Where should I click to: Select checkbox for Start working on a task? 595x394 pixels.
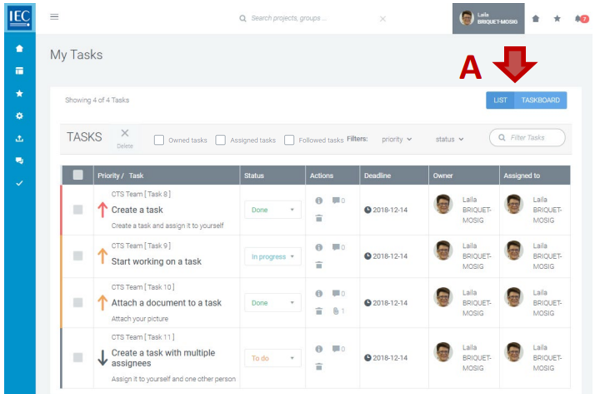coord(78,256)
